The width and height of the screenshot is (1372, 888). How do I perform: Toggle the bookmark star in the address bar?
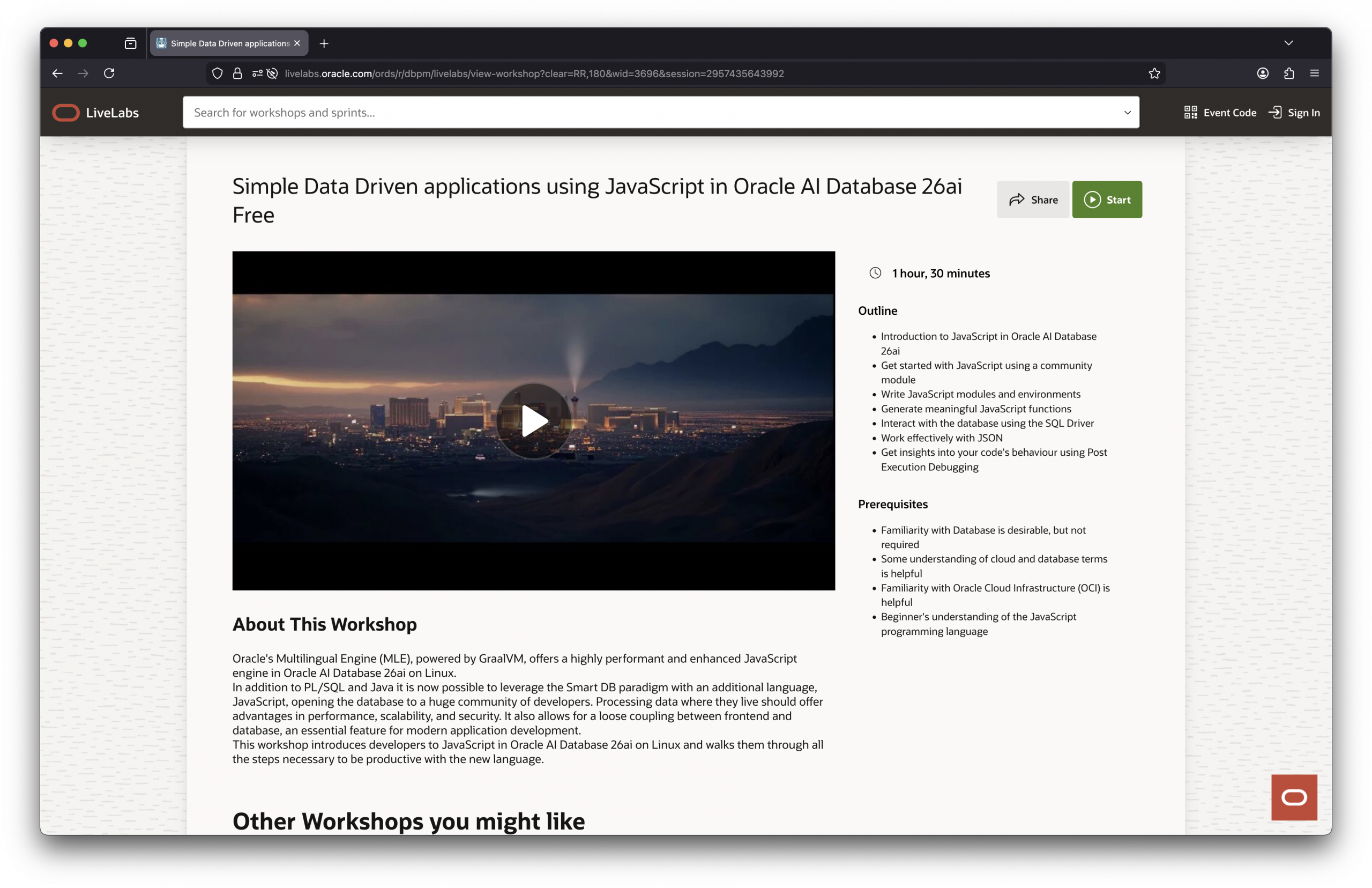coord(1154,73)
